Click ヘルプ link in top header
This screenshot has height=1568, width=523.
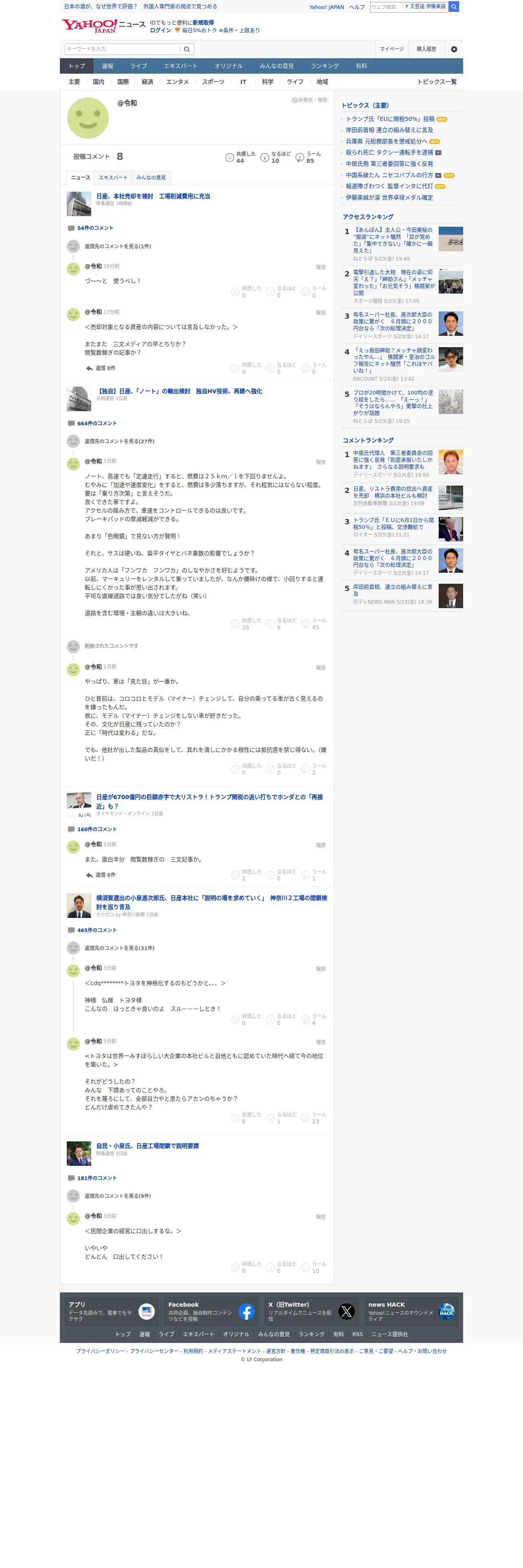point(357,7)
